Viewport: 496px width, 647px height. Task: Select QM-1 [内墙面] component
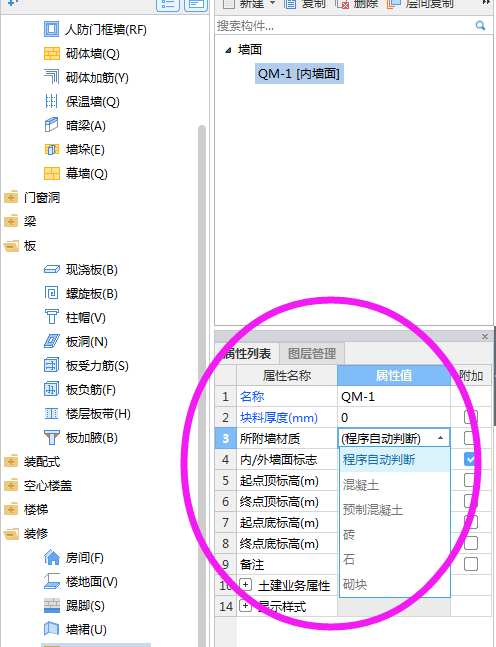point(299,74)
